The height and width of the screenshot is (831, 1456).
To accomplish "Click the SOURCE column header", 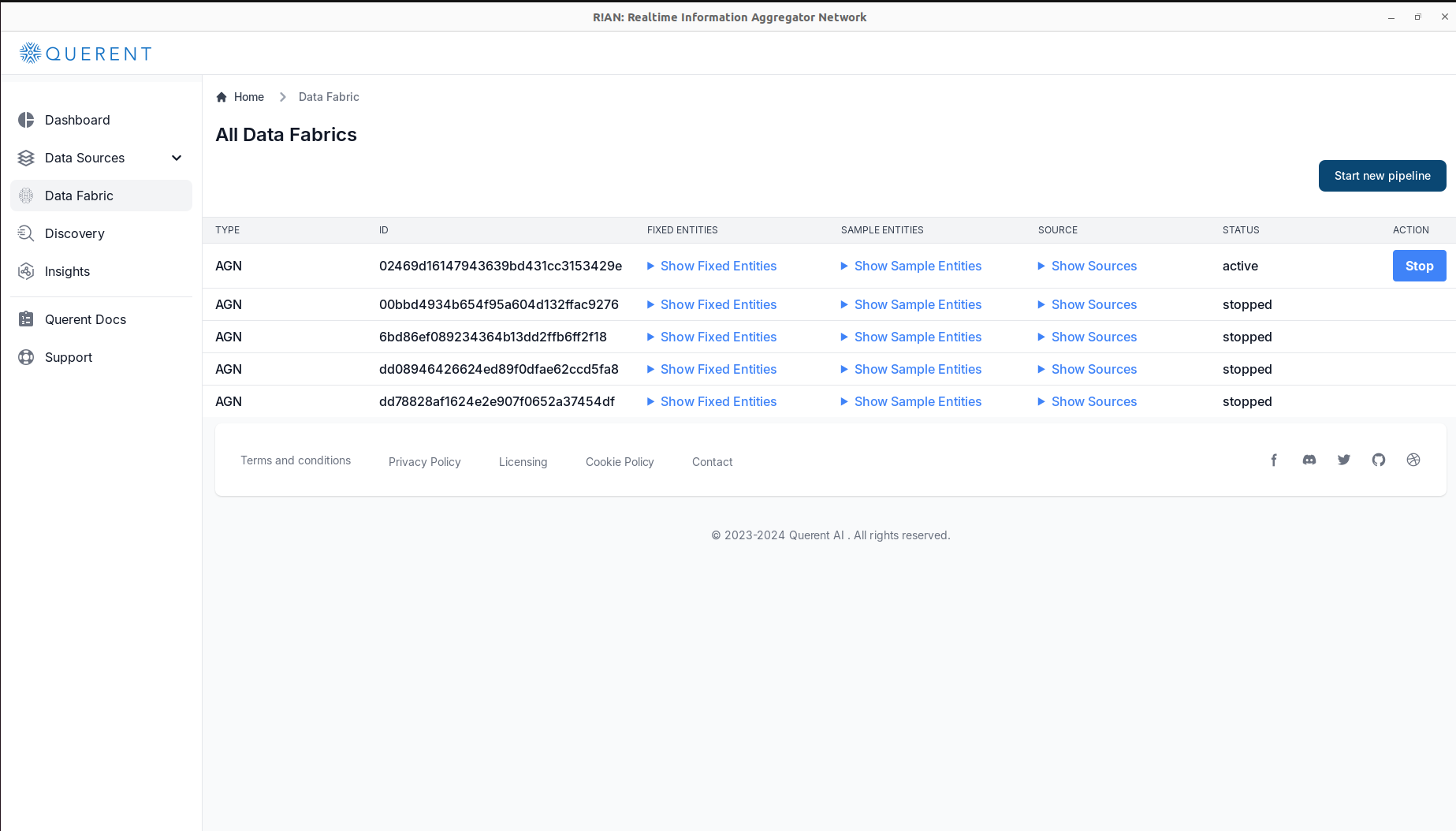I will point(1057,230).
